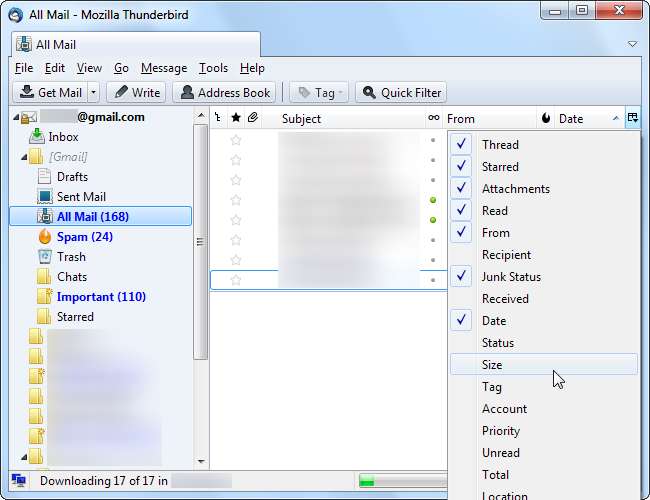Click the Spam folder flame icon
This screenshot has width=650, height=500.
(x=44, y=237)
